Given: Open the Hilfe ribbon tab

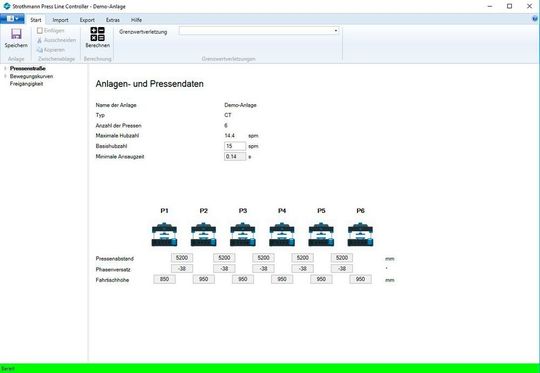Looking at the screenshot, I should click(136, 20).
